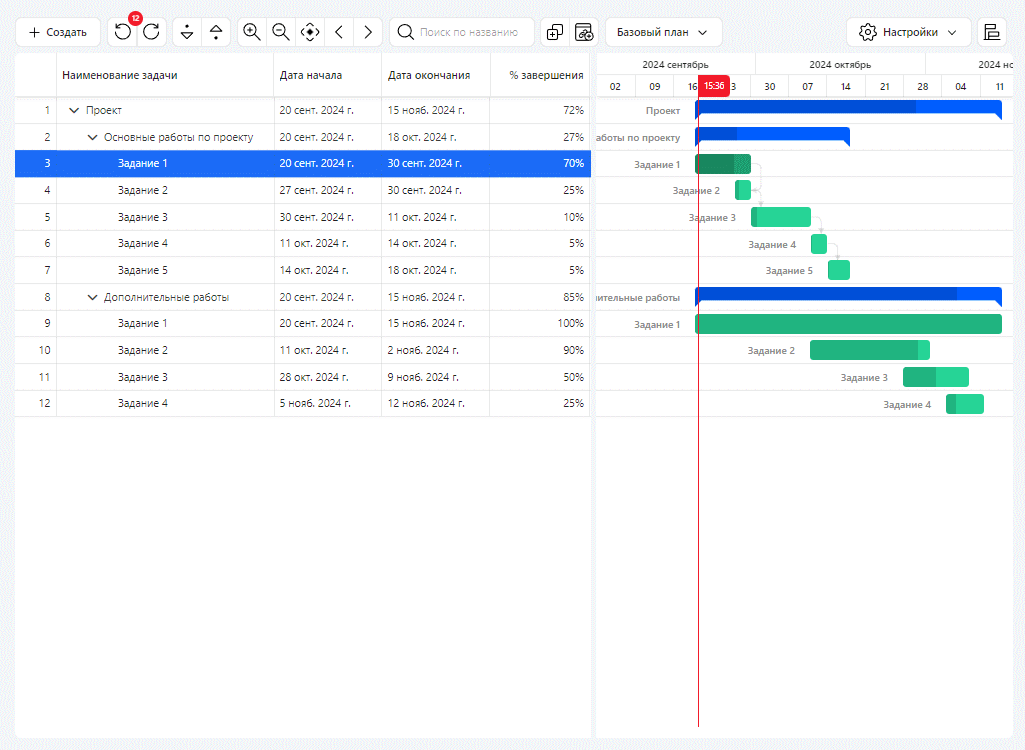This screenshot has height=750, width=1025.
Task: Click the blue Проект summary bar
Action: coord(849,109)
